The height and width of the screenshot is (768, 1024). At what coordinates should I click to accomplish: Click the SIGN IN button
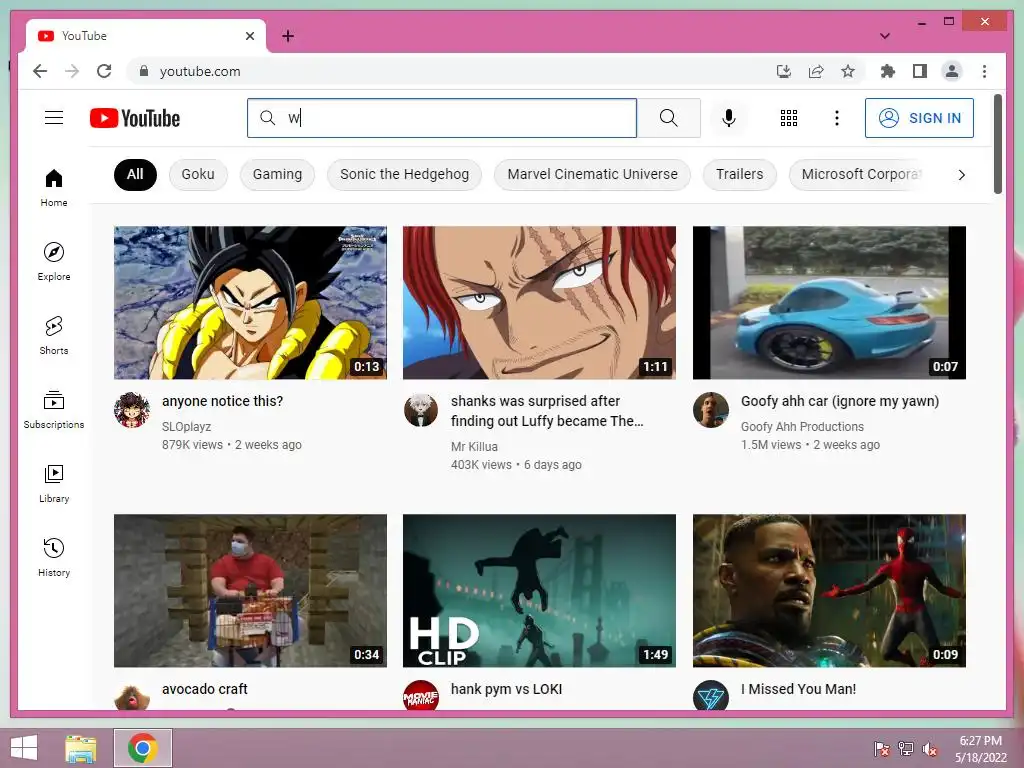[x=919, y=118]
